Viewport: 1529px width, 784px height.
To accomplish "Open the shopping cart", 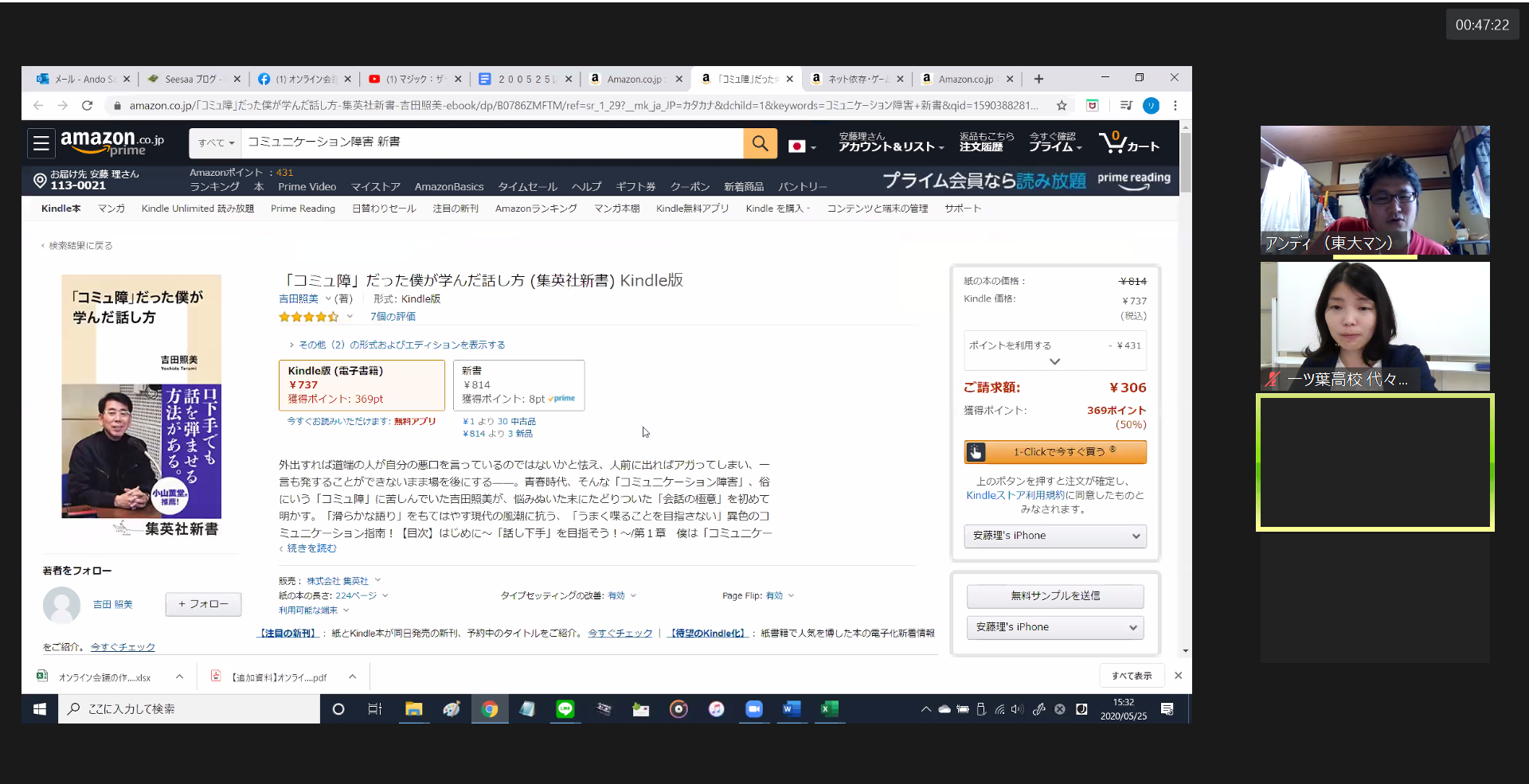I will 1128,143.
